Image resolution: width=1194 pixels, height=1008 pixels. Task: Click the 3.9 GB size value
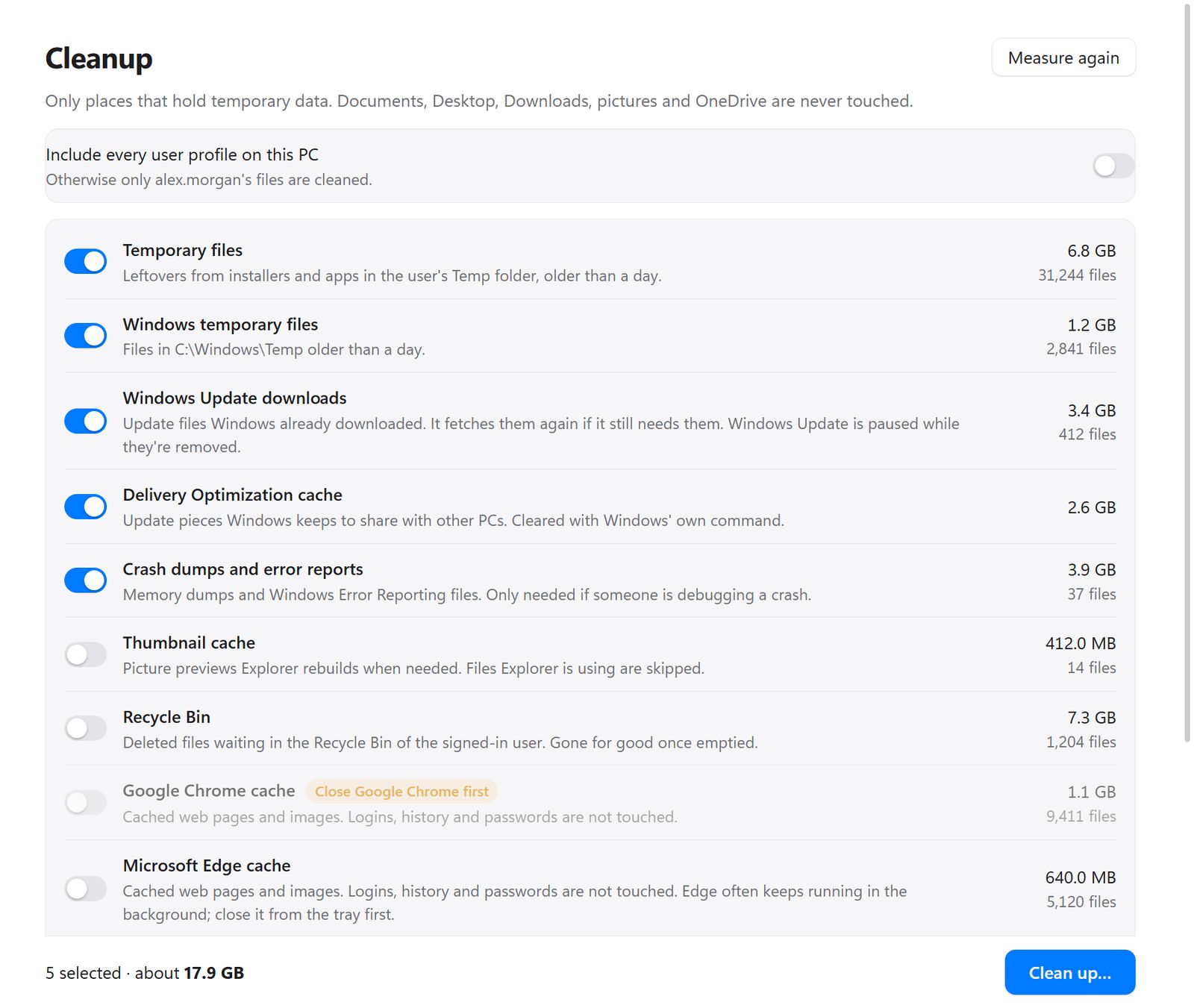pyautogui.click(x=1091, y=570)
